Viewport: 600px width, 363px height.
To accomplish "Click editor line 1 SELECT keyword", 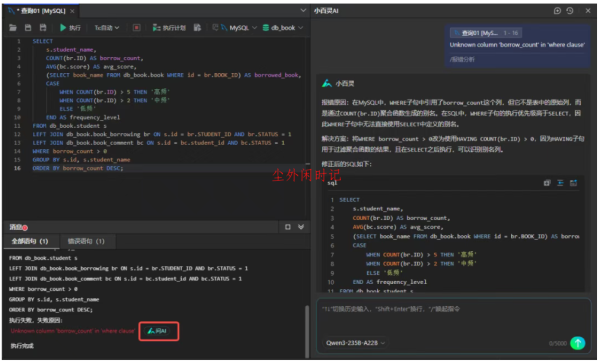I will pyautogui.click(x=42, y=41).
